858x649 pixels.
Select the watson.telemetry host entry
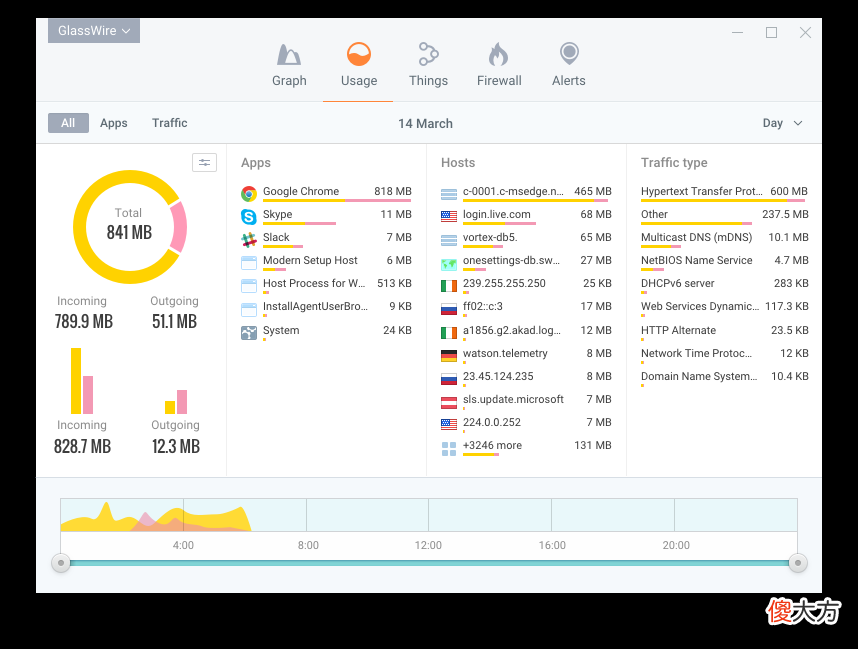[526, 356]
